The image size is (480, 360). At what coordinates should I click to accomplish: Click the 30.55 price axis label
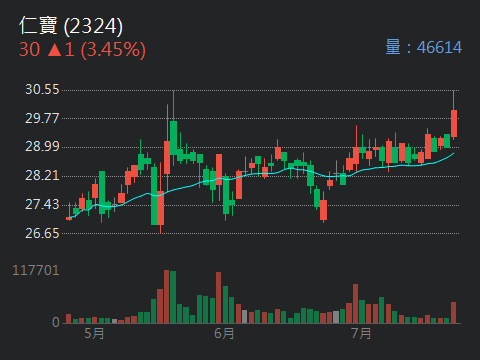[42, 89]
